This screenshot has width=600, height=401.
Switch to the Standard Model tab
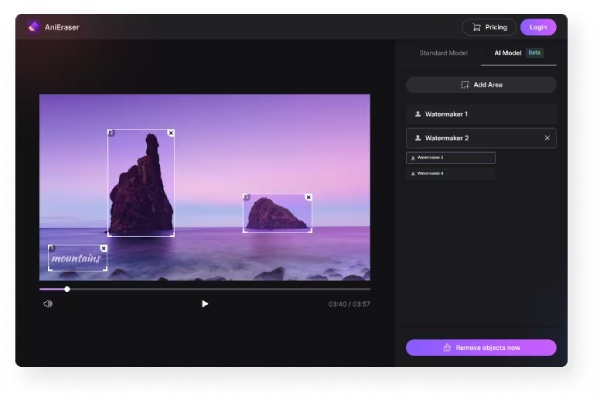click(441, 52)
